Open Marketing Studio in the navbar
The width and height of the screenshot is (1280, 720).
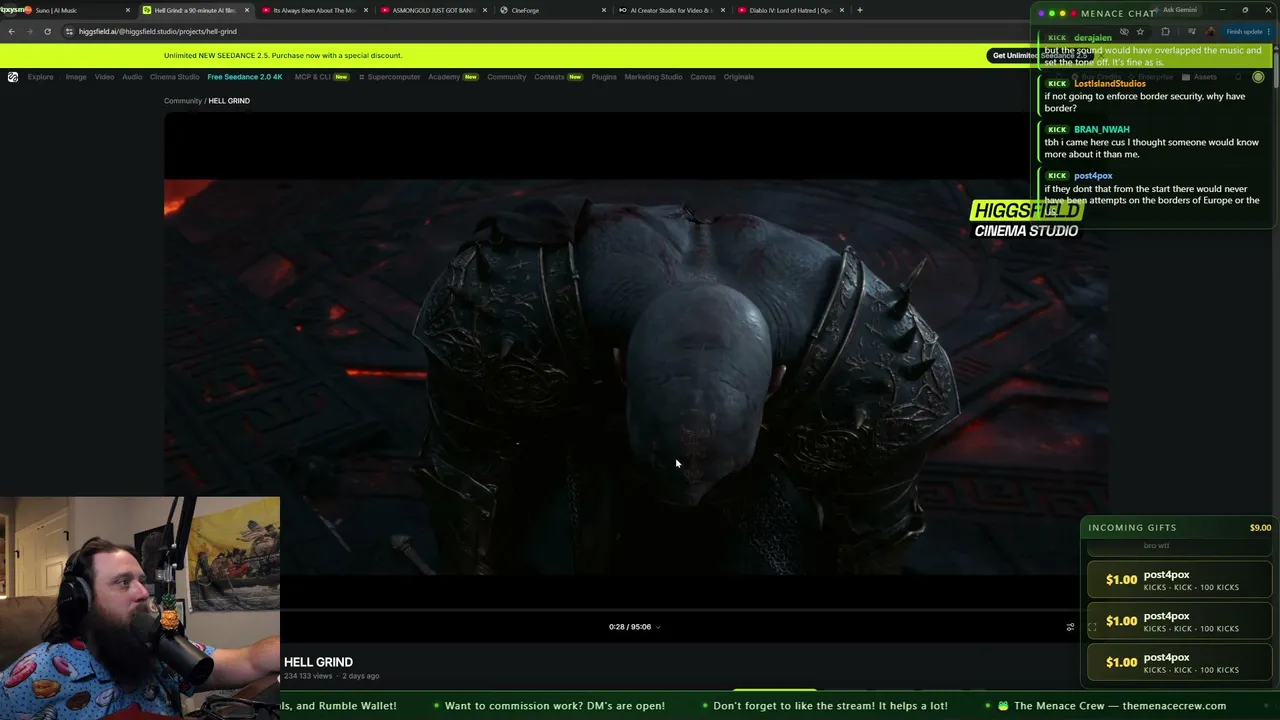tap(654, 77)
